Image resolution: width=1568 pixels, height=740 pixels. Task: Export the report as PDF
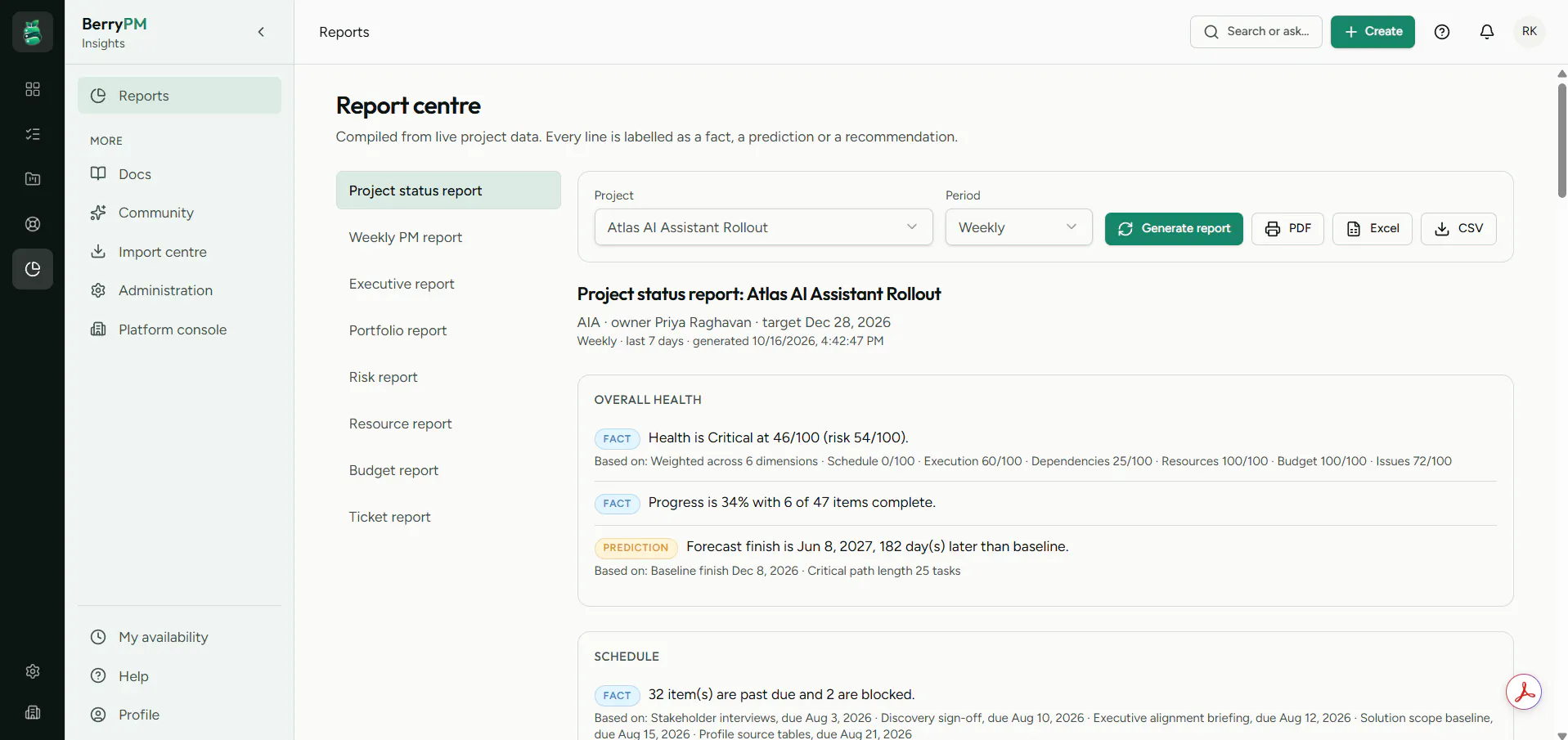[1287, 229]
